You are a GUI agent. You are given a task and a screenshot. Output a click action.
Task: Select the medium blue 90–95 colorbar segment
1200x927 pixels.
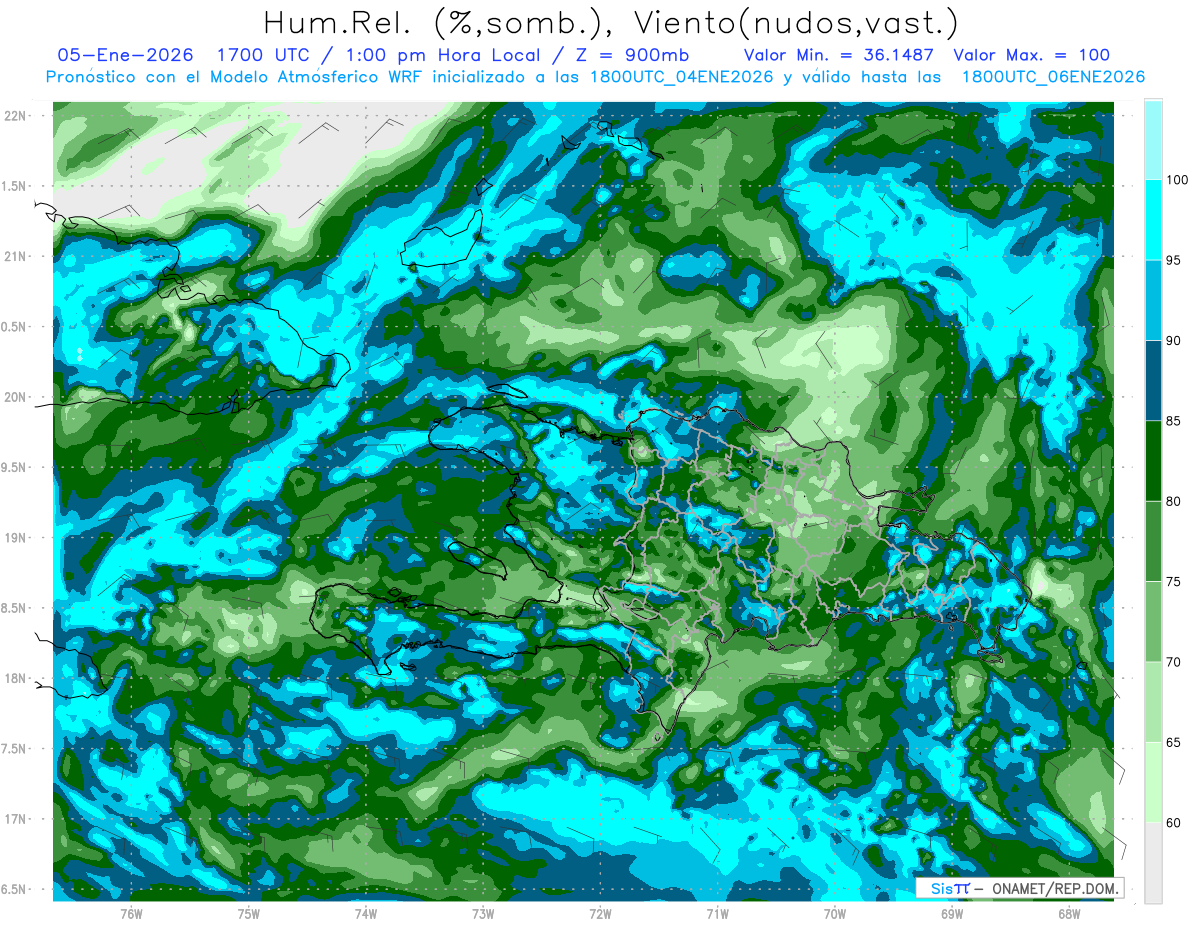coord(1153,300)
